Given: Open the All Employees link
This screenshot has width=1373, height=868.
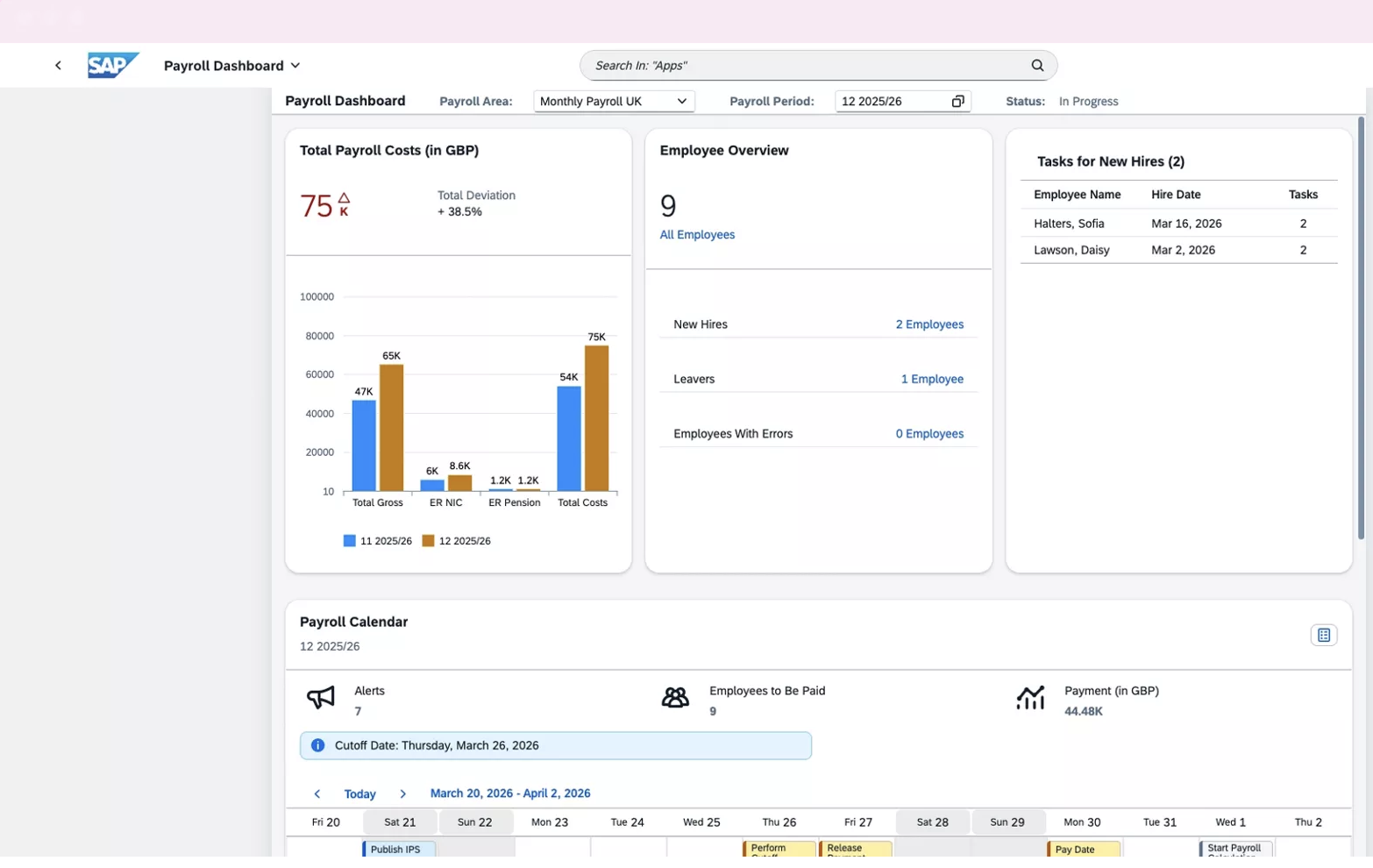Looking at the screenshot, I should (697, 235).
